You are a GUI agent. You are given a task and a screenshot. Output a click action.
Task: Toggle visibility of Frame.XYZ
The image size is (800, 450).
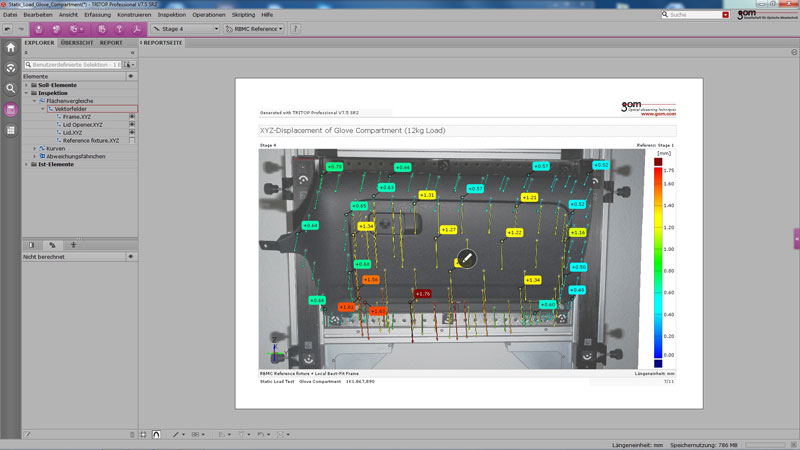pos(131,117)
